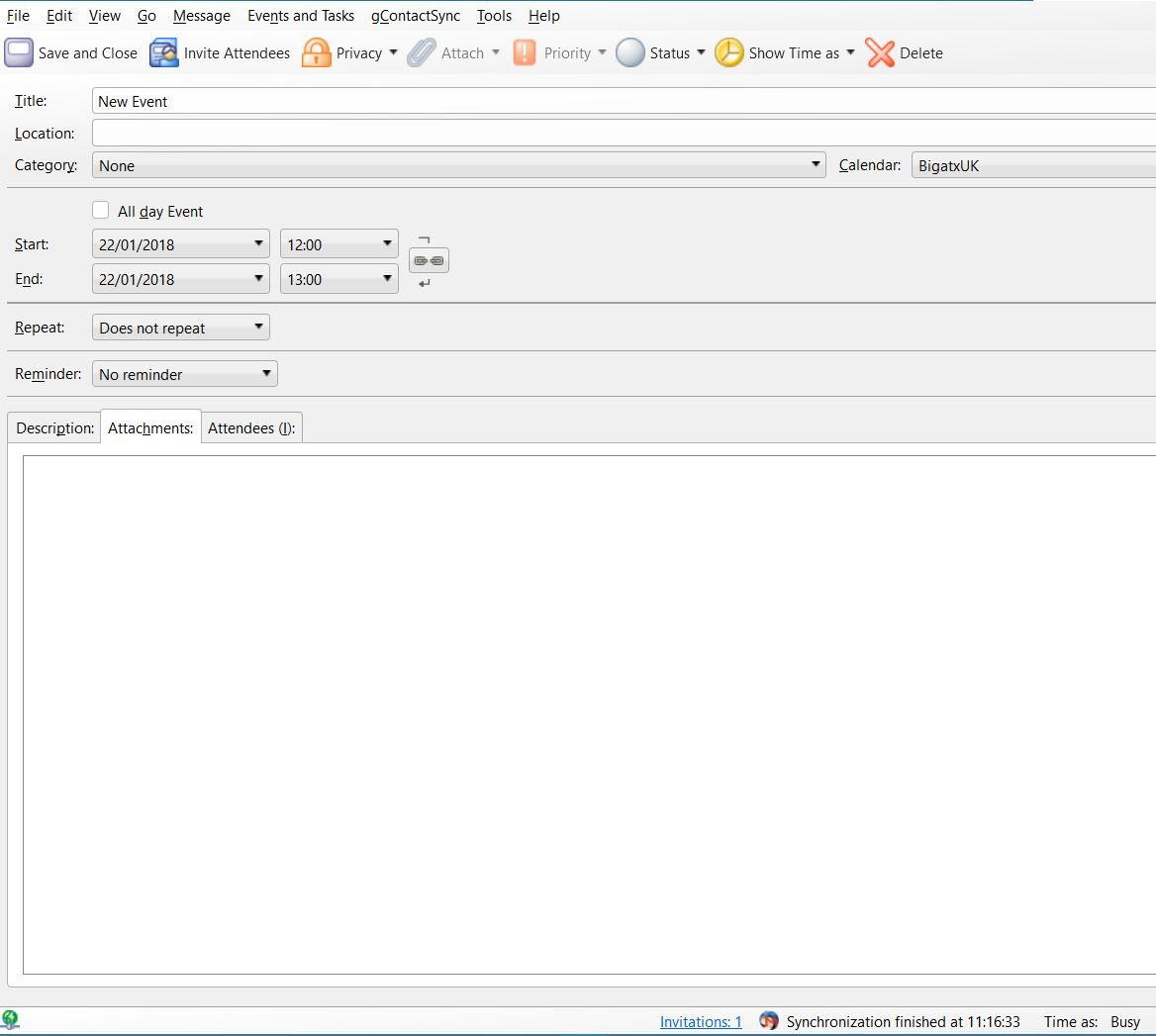Click the Privacy padlock icon
Screen dimensions: 1156x1036
point(316,53)
